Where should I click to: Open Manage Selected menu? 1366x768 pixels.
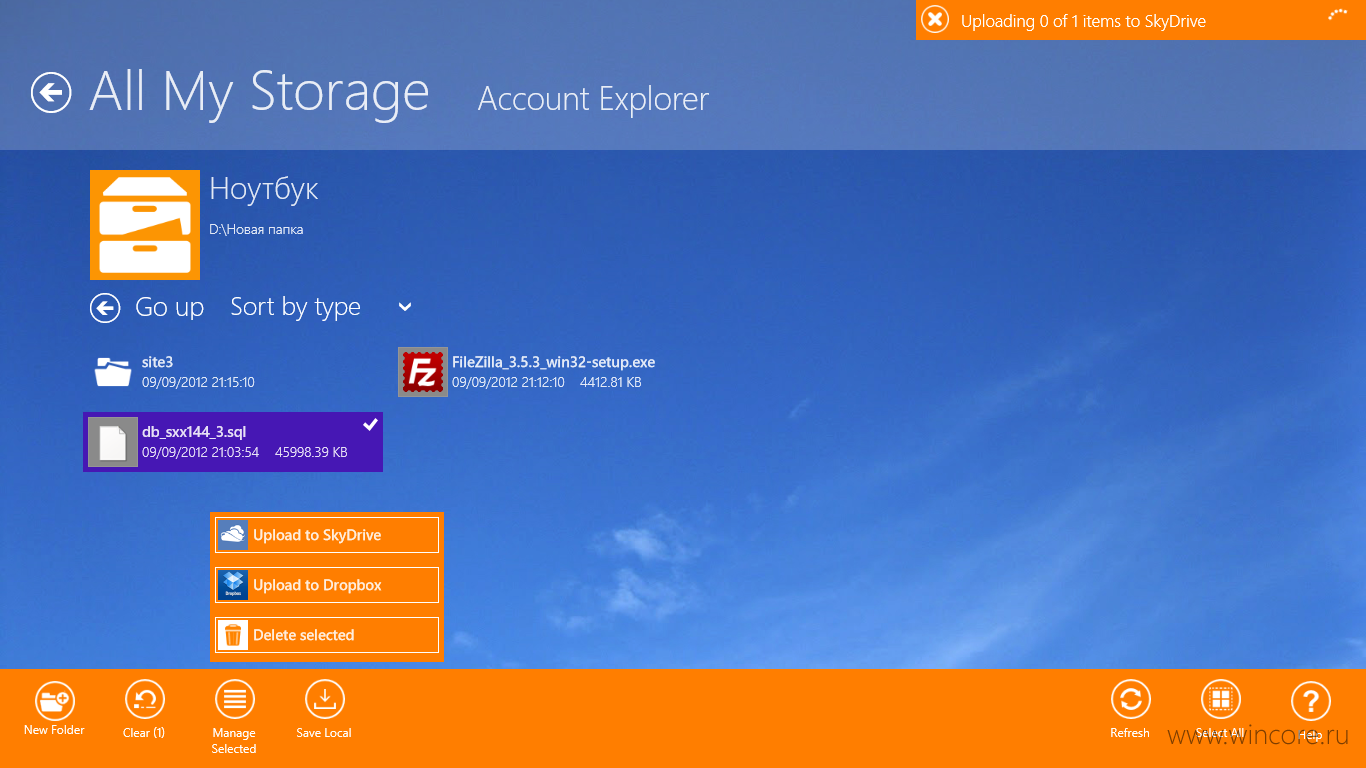click(x=234, y=716)
